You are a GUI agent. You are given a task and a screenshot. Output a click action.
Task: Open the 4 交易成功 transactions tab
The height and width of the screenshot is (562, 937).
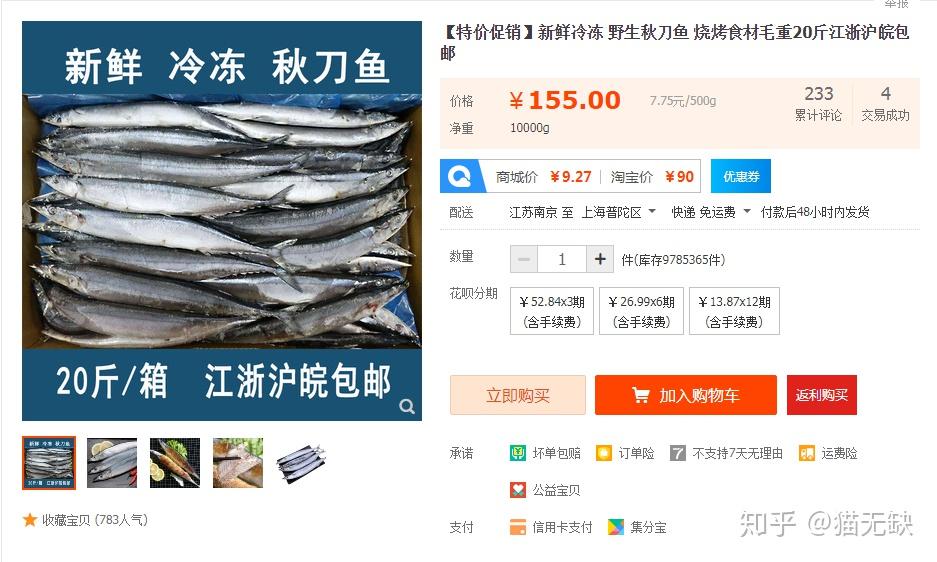tap(886, 103)
